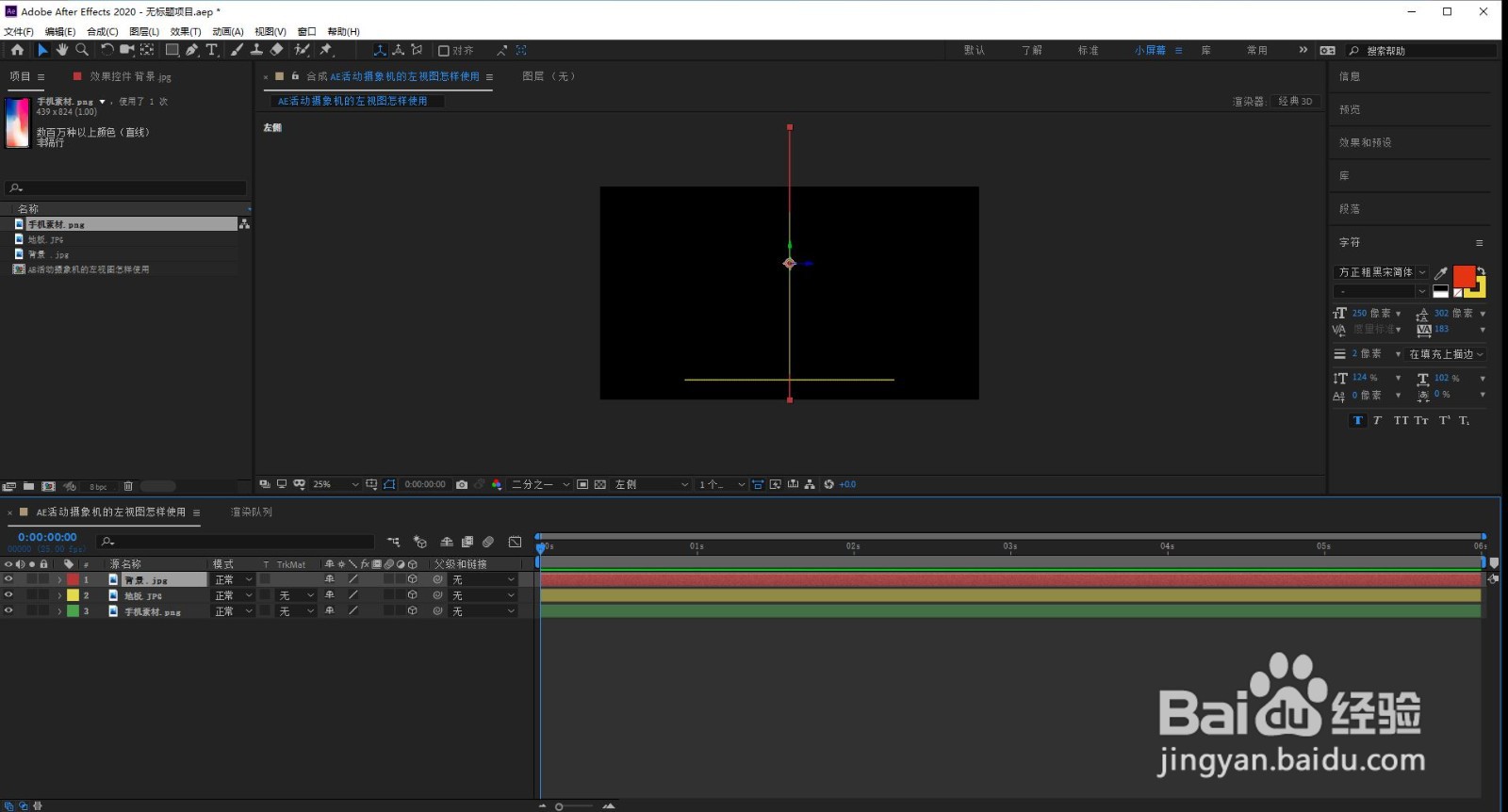The height and width of the screenshot is (812, 1508).
Task: Click the Local Axis Mode icon
Action: tap(379, 50)
